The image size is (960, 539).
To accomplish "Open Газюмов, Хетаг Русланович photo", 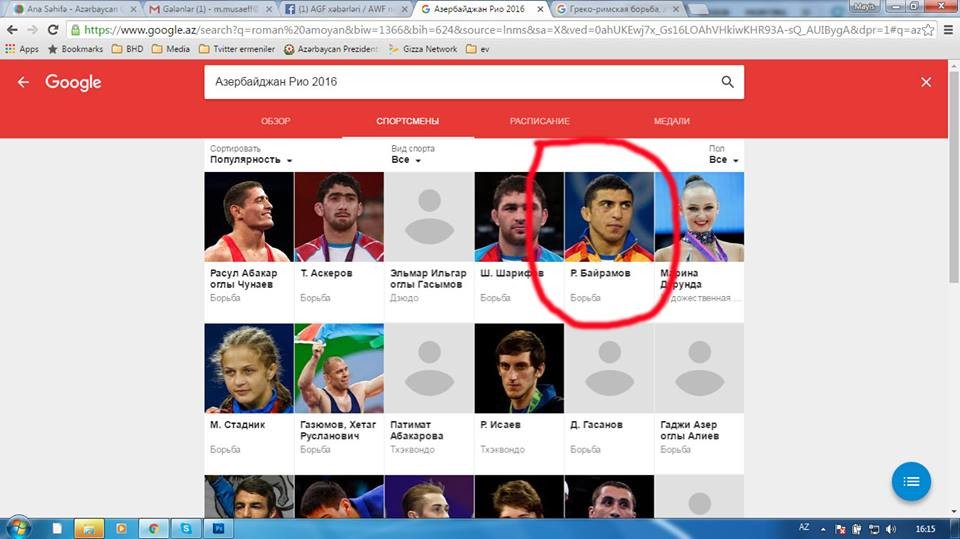I will [339, 368].
